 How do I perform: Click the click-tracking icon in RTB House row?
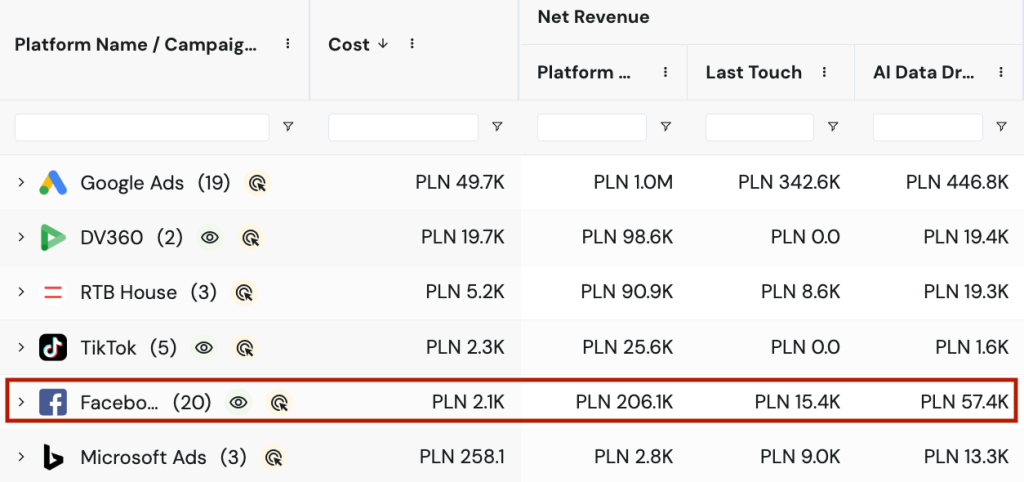click(243, 293)
